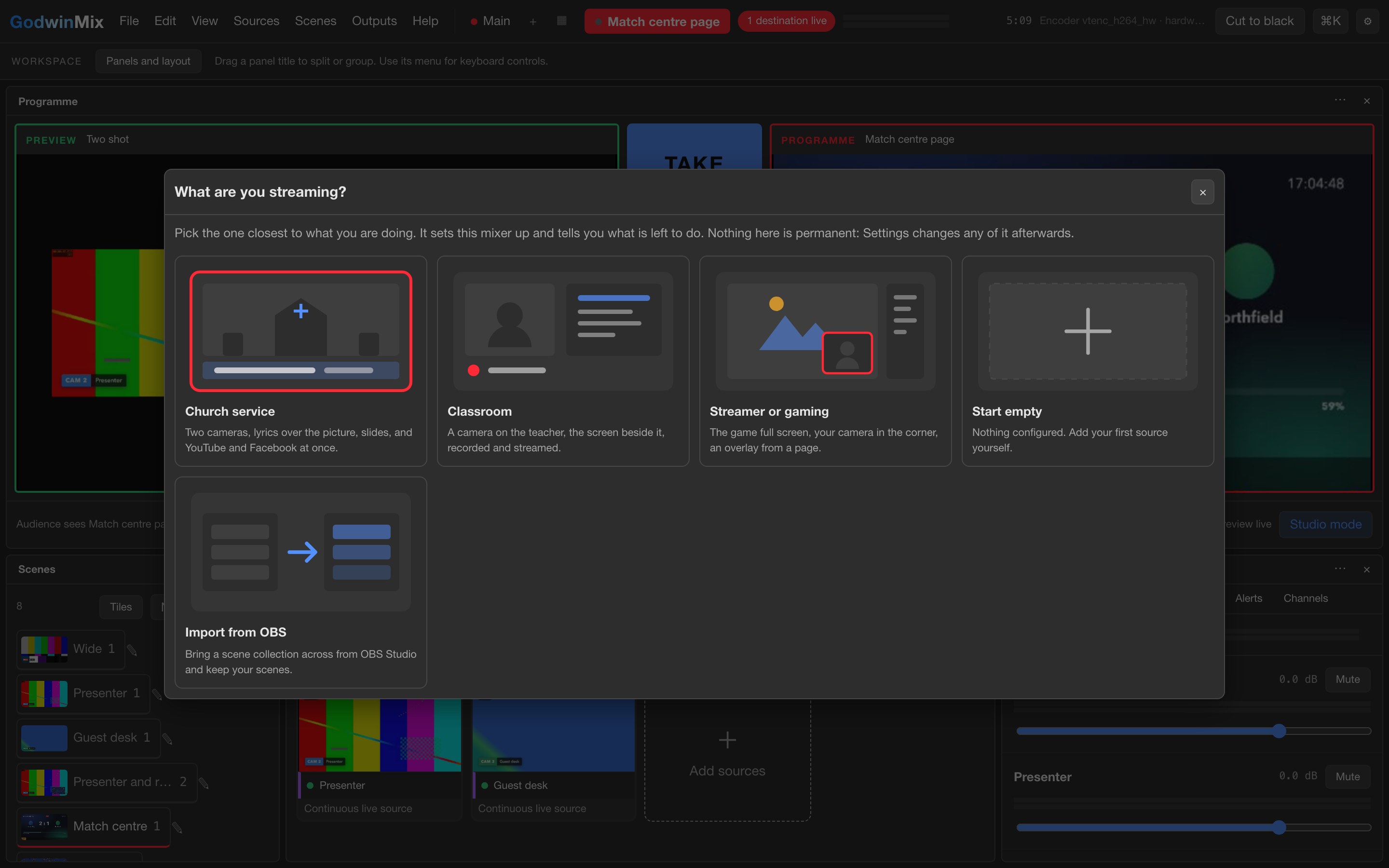Close the What are you streaming dialog
Screen dimensions: 1389x868
tap(1202, 192)
